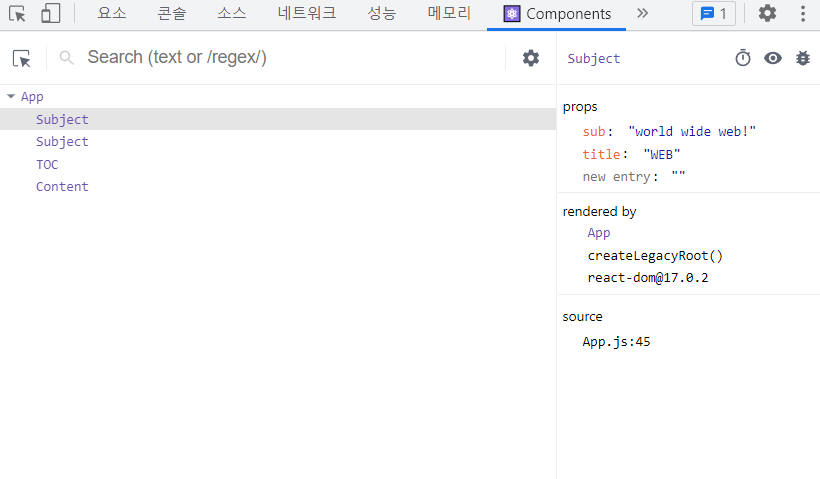Show more DevTools tabs chevron
This screenshot has height=479, width=820.
click(643, 14)
